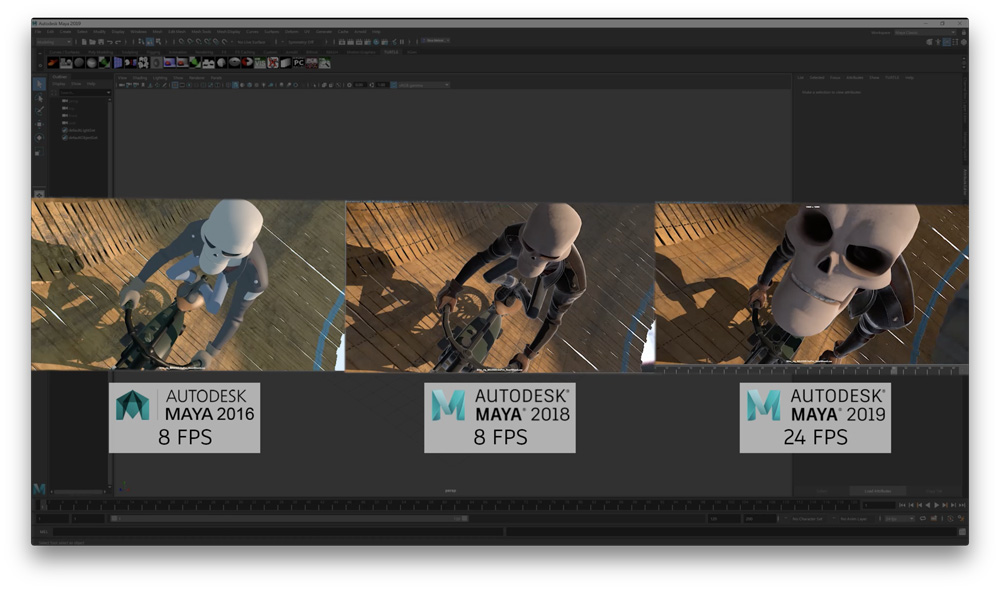Toggle the highlighted Attribute Editor panel icon
Image resolution: width=1000 pixels, height=590 pixels.
pos(949,42)
